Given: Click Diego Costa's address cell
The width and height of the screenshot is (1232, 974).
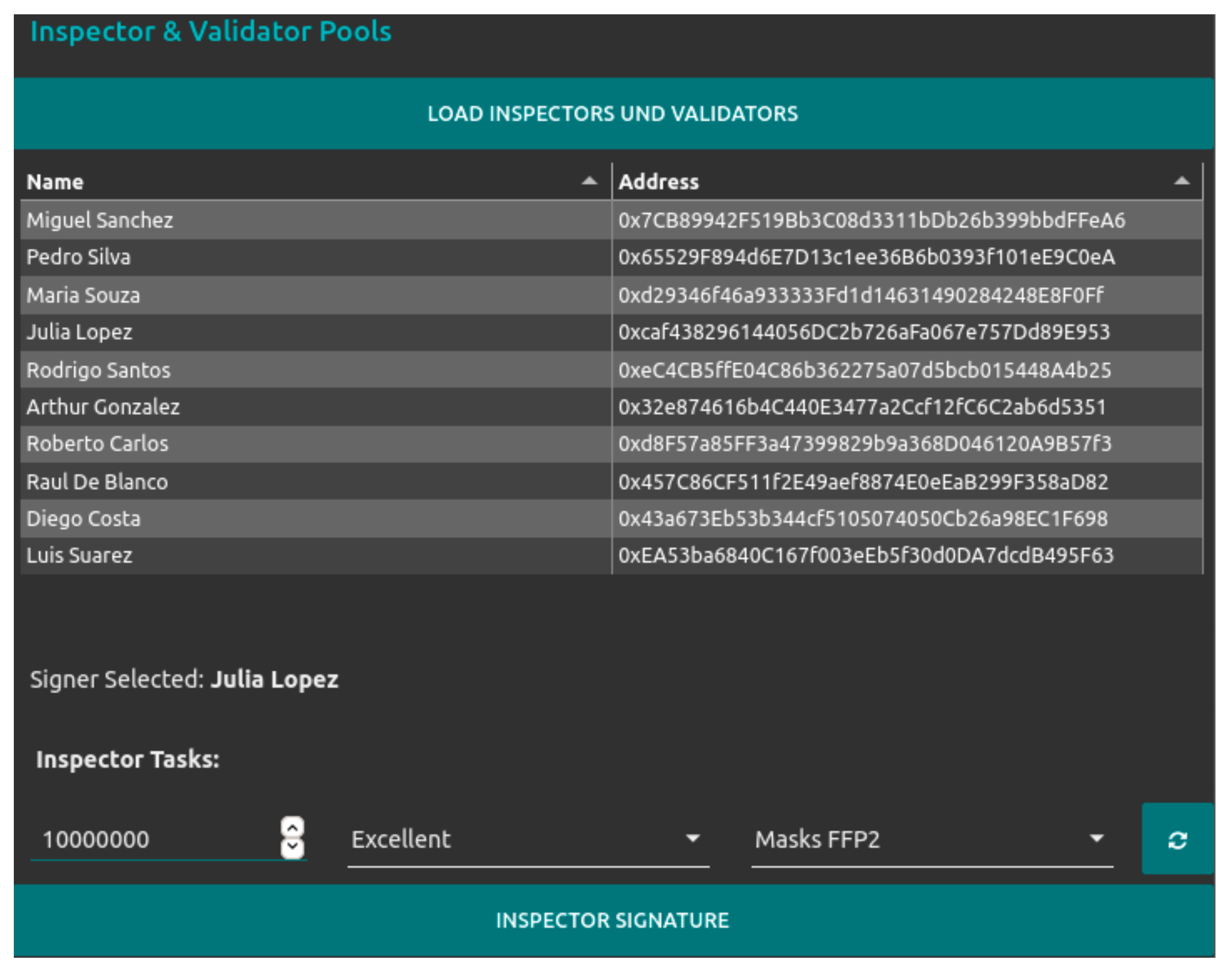Looking at the screenshot, I should (x=862, y=519).
